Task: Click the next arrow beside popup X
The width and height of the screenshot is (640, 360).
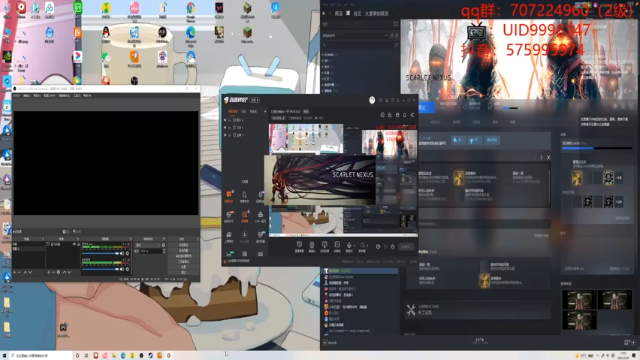Action: (541, 158)
